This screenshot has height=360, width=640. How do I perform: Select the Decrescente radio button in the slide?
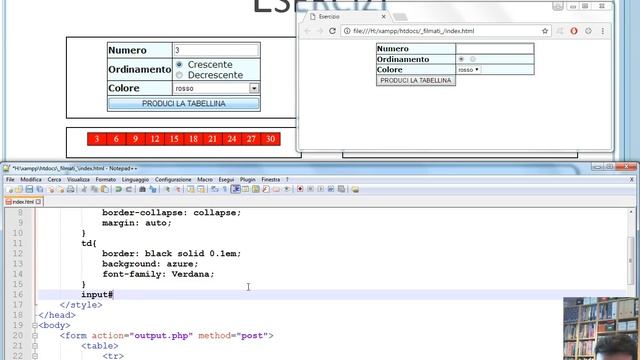(x=179, y=75)
